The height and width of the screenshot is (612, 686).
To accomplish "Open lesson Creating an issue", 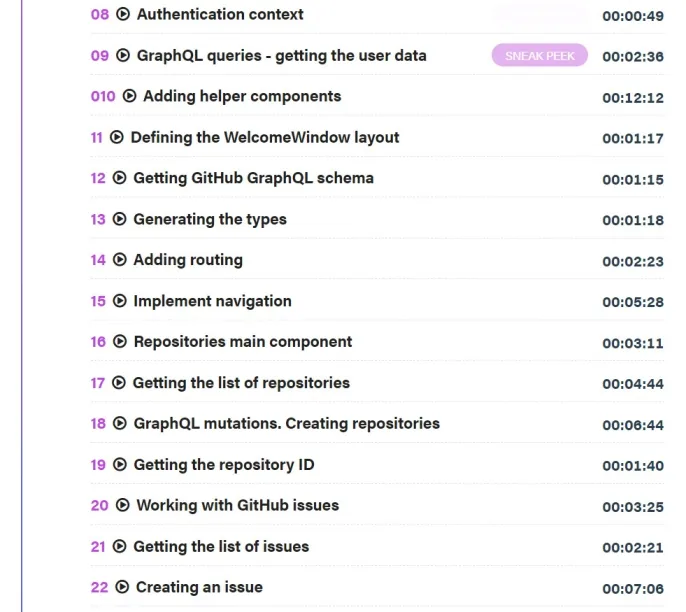I will click(200, 587).
